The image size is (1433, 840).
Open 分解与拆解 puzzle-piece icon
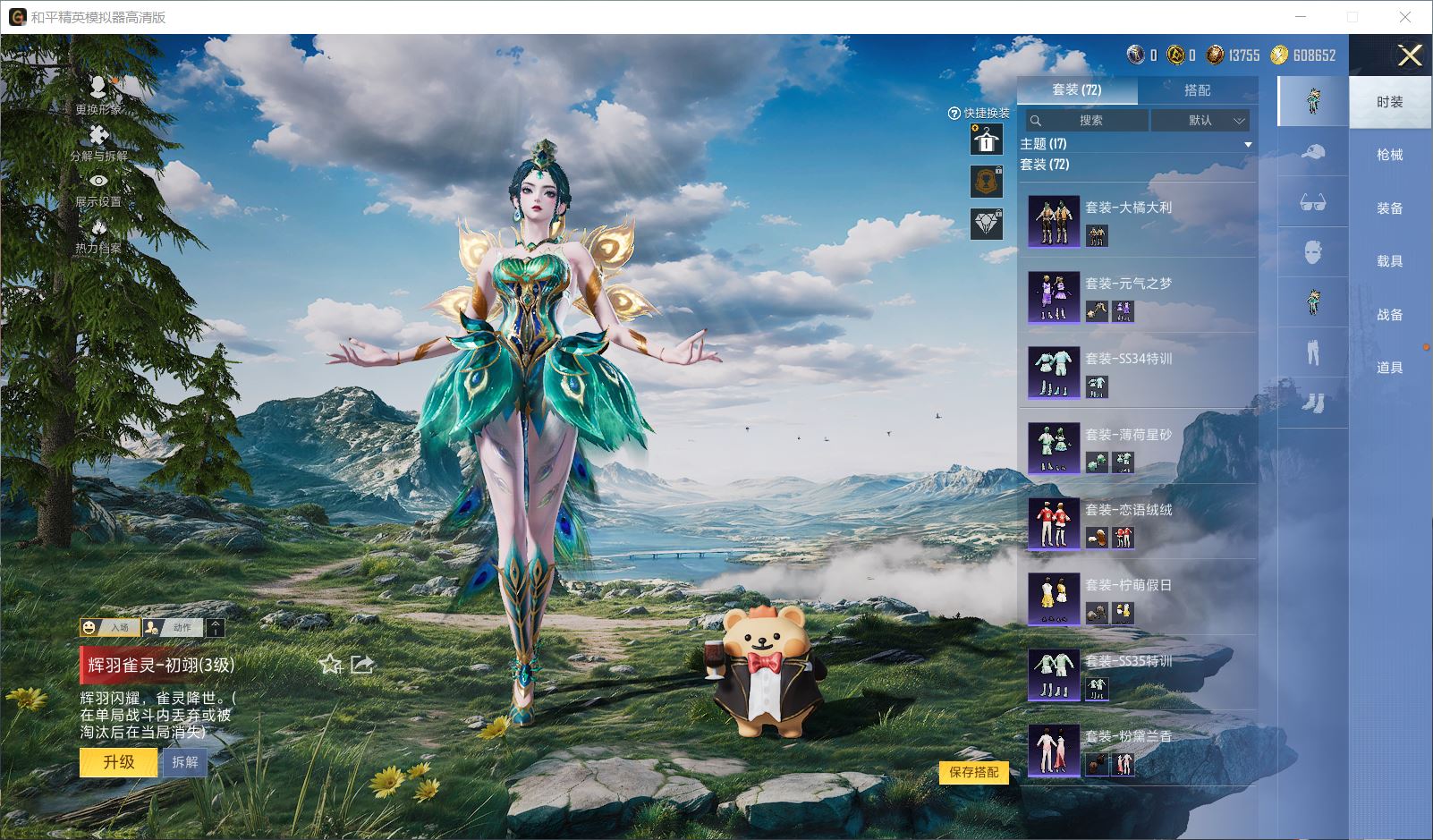98,136
